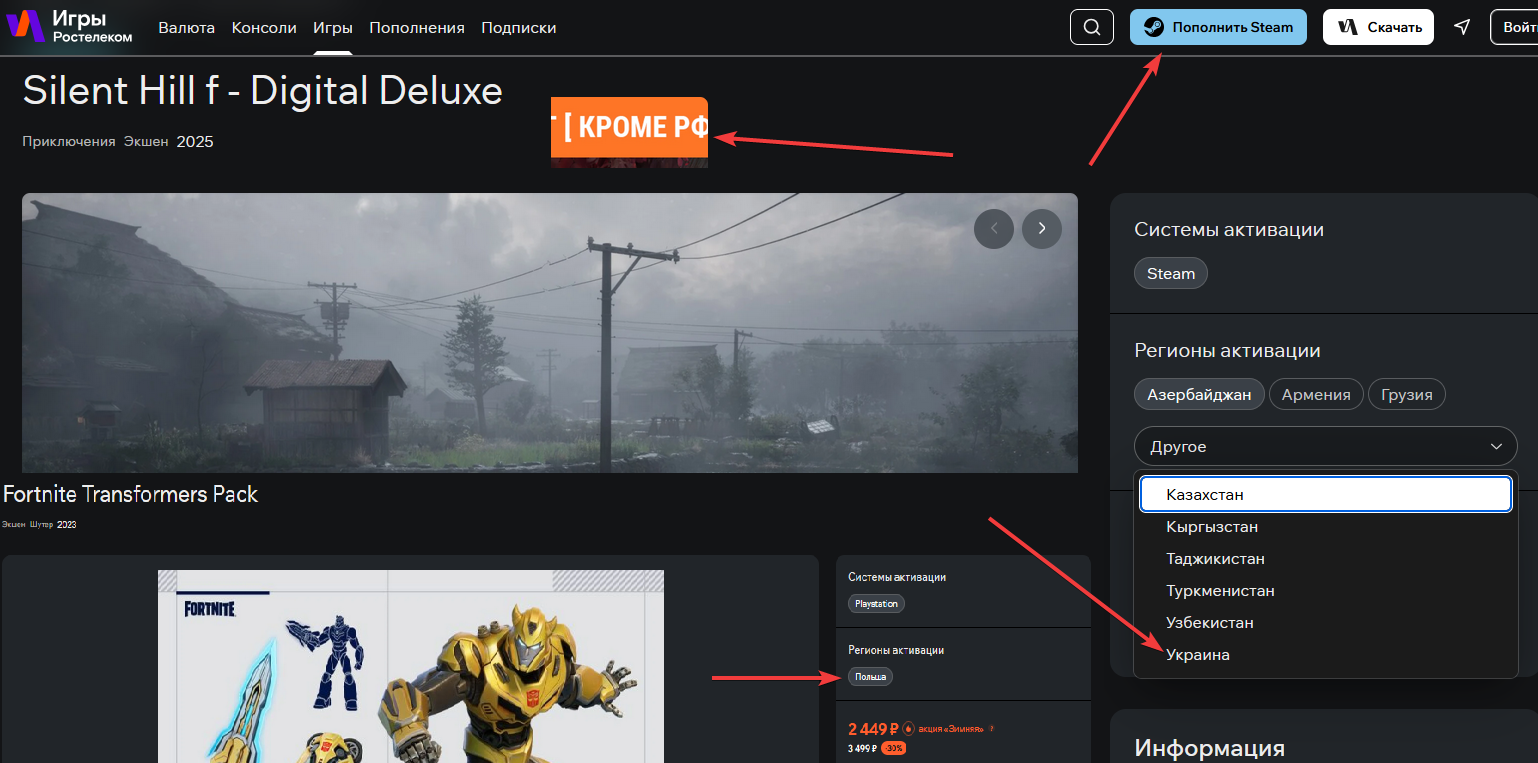
Task: Choose Украина from the region list
Action: (x=1325, y=654)
